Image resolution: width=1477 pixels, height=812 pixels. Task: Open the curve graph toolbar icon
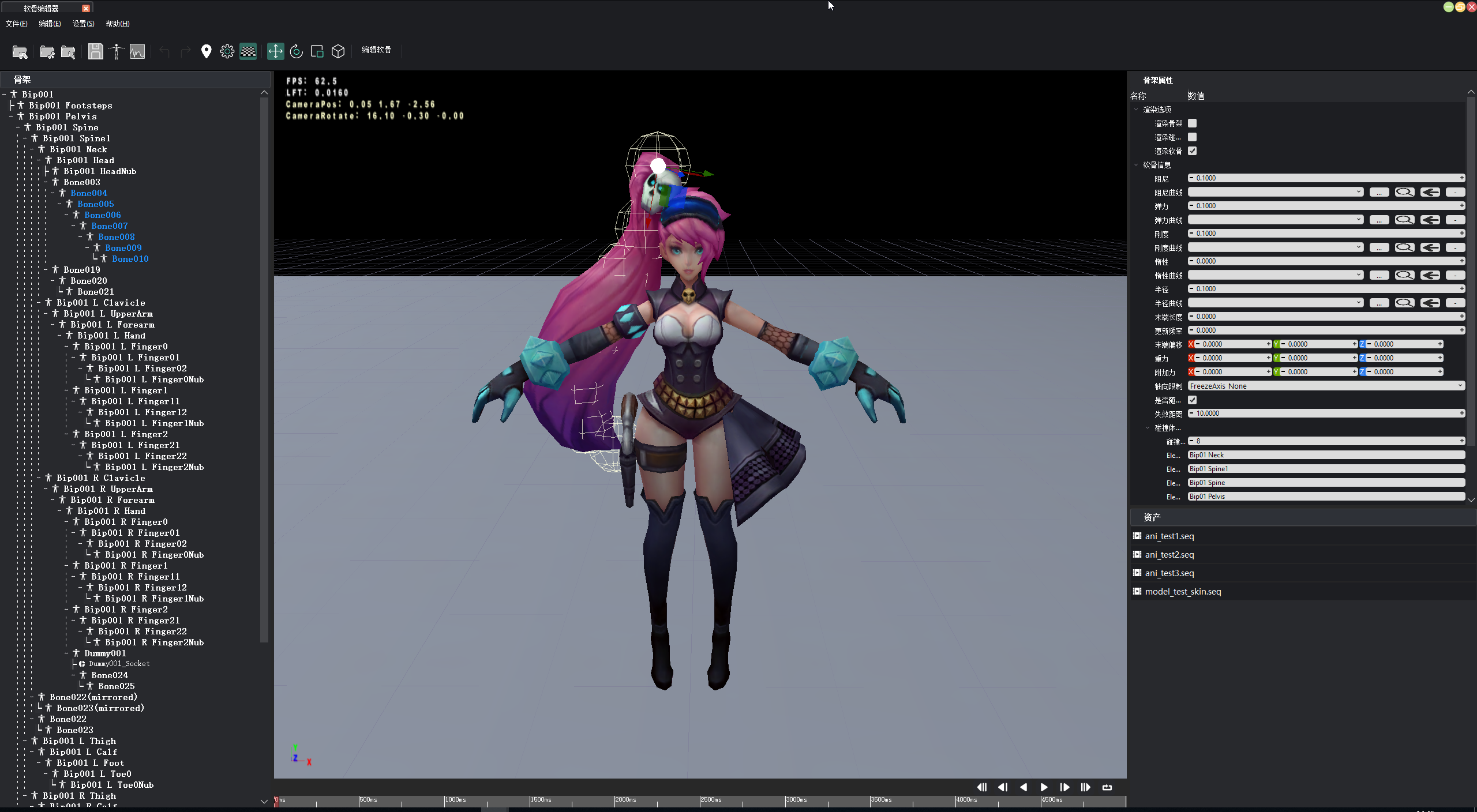pos(137,51)
